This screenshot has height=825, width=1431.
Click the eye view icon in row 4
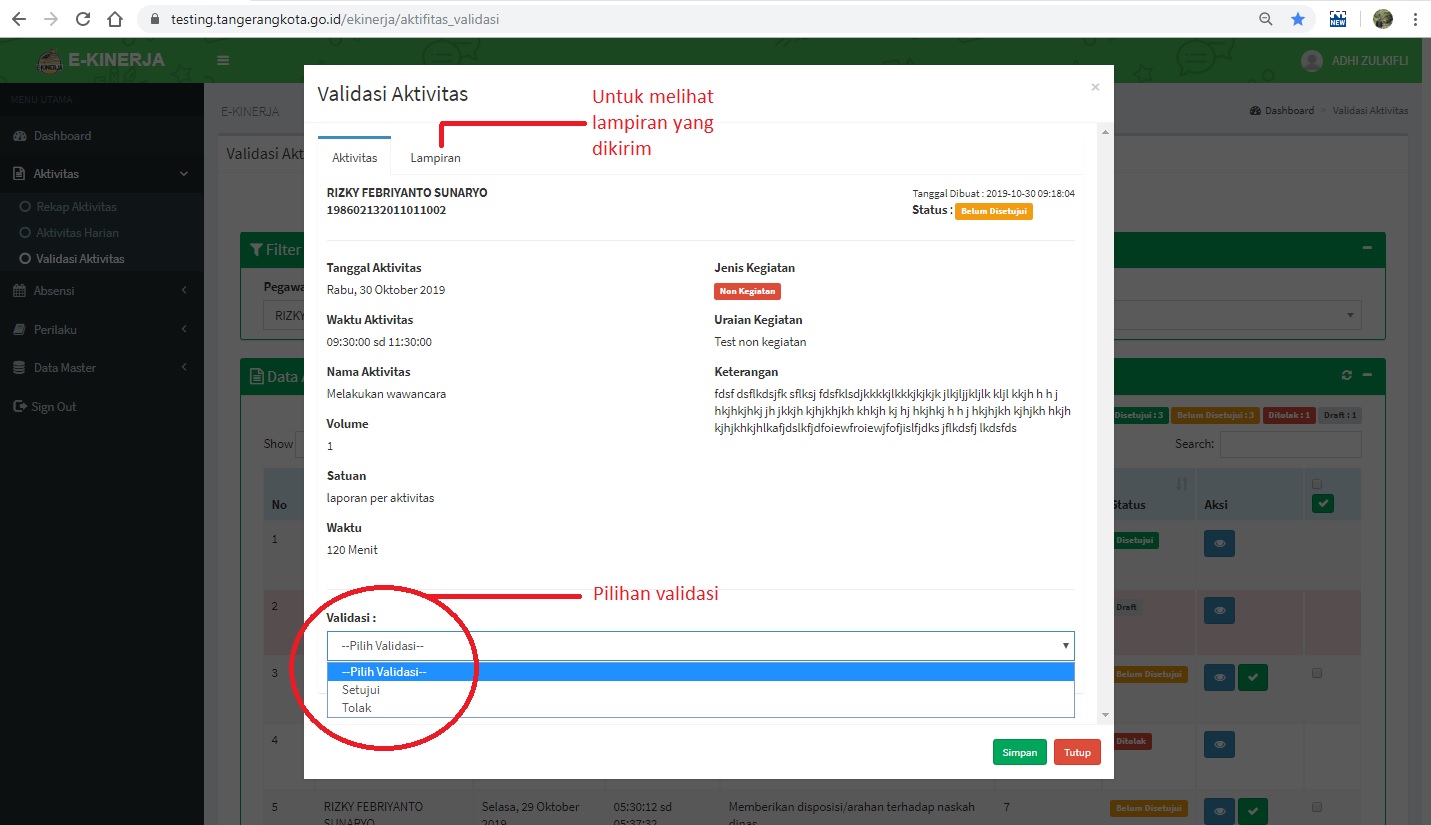[x=1219, y=744]
